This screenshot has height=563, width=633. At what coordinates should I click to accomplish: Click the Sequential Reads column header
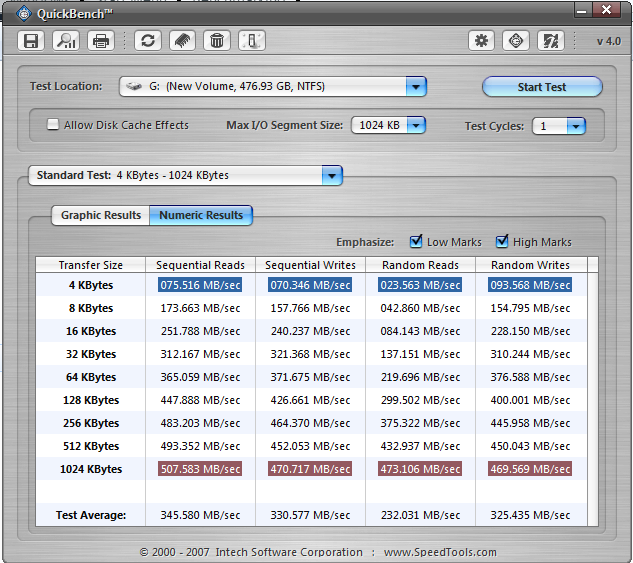point(200,265)
